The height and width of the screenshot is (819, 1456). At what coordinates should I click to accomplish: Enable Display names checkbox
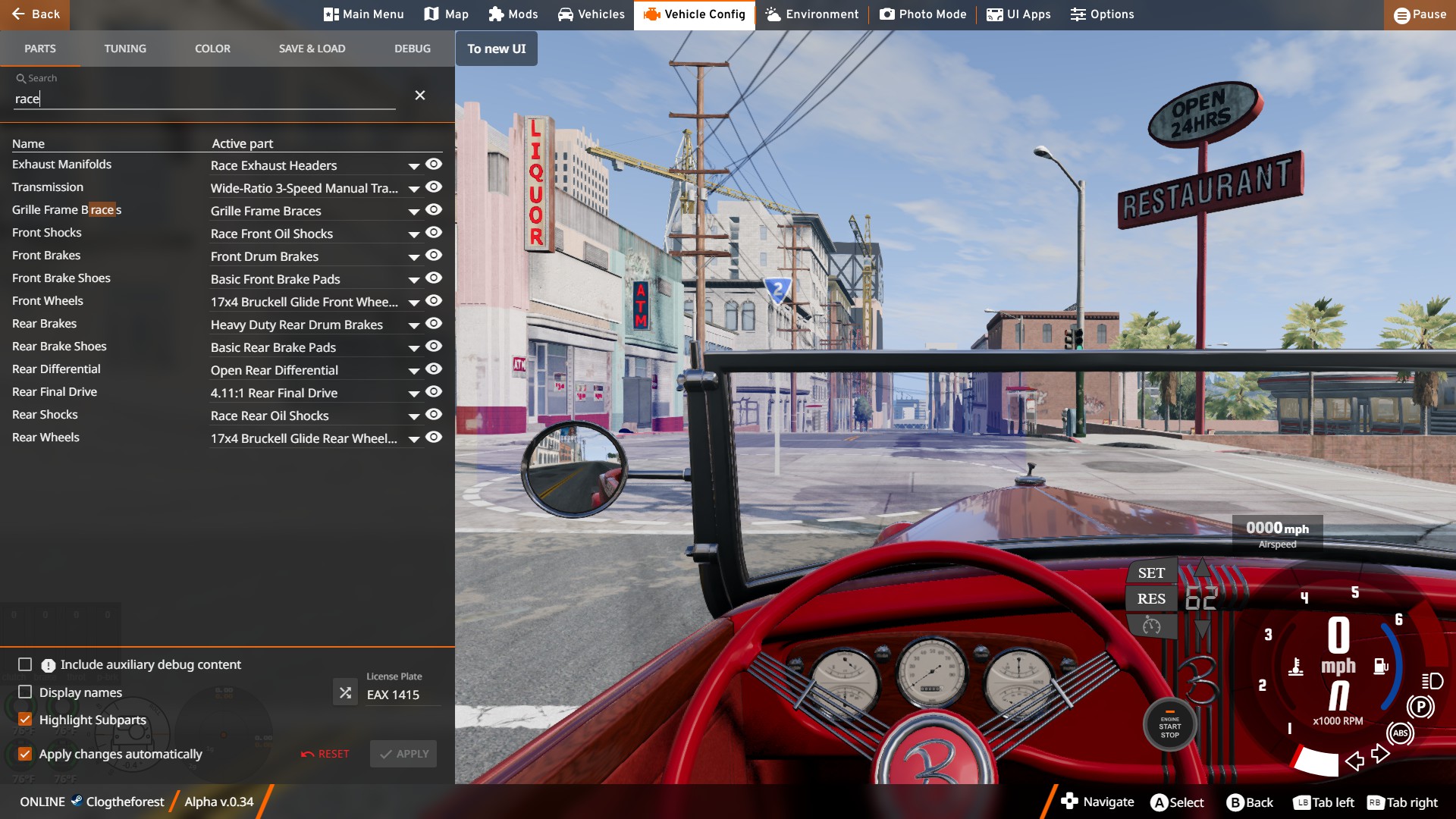(25, 692)
